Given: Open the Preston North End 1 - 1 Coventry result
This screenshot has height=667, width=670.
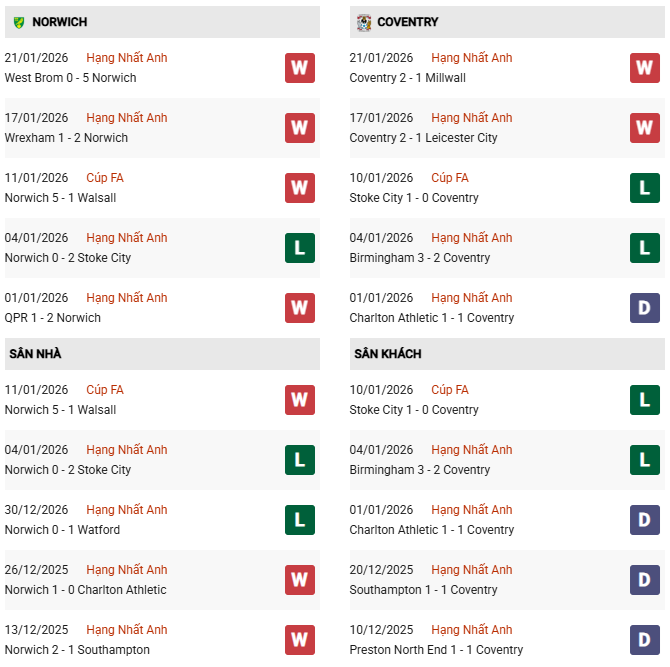Looking at the screenshot, I should [x=436, y=650].
